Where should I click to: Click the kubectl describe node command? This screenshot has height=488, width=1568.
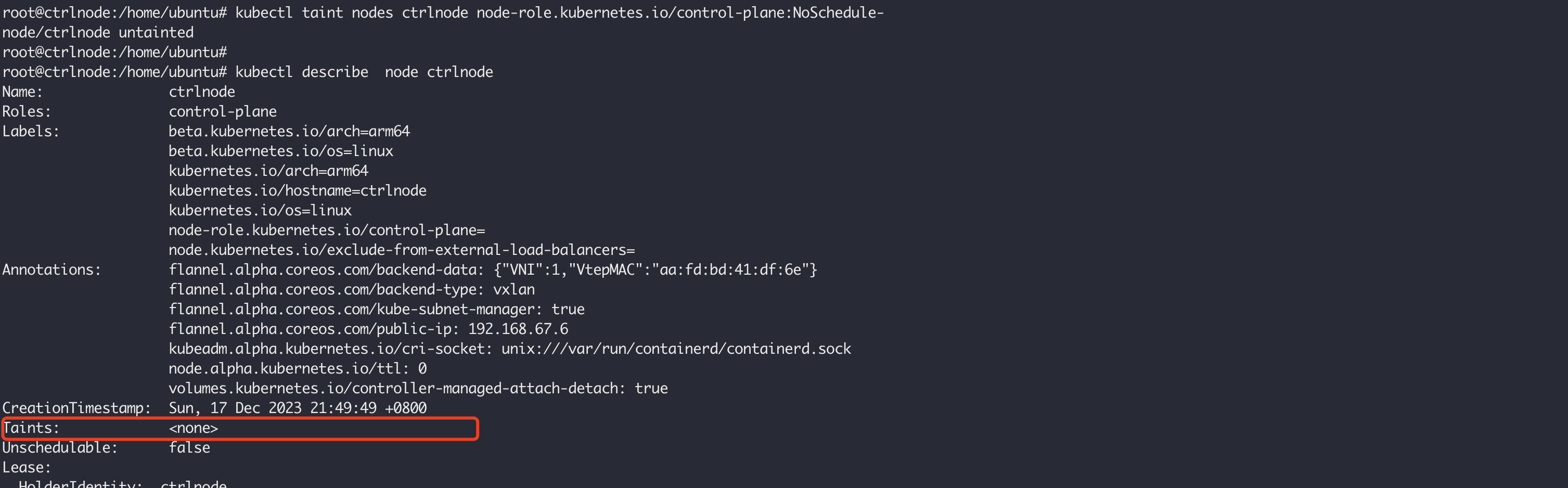click(x=364, y=72)
